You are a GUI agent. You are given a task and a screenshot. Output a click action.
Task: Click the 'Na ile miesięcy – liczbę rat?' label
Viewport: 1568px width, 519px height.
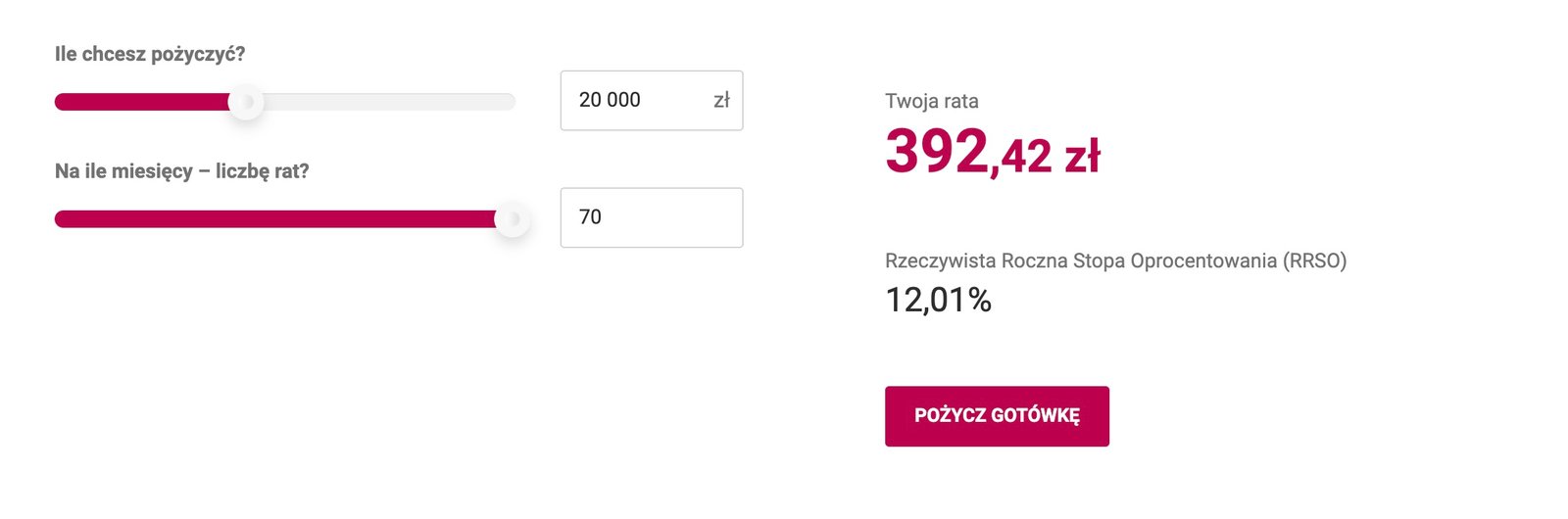click(182, 171)
